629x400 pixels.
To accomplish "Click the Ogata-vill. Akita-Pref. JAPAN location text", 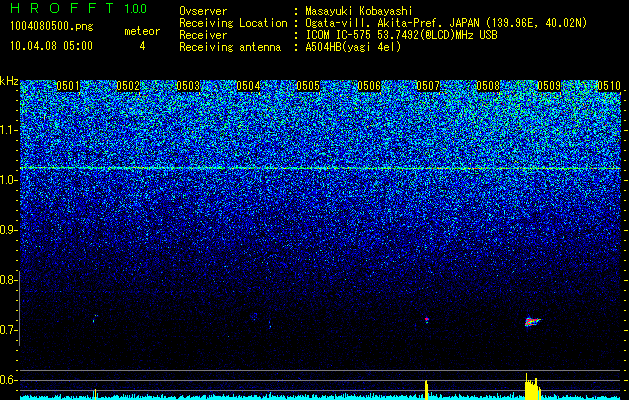I will pyautogui.click(x=446, y=23).
